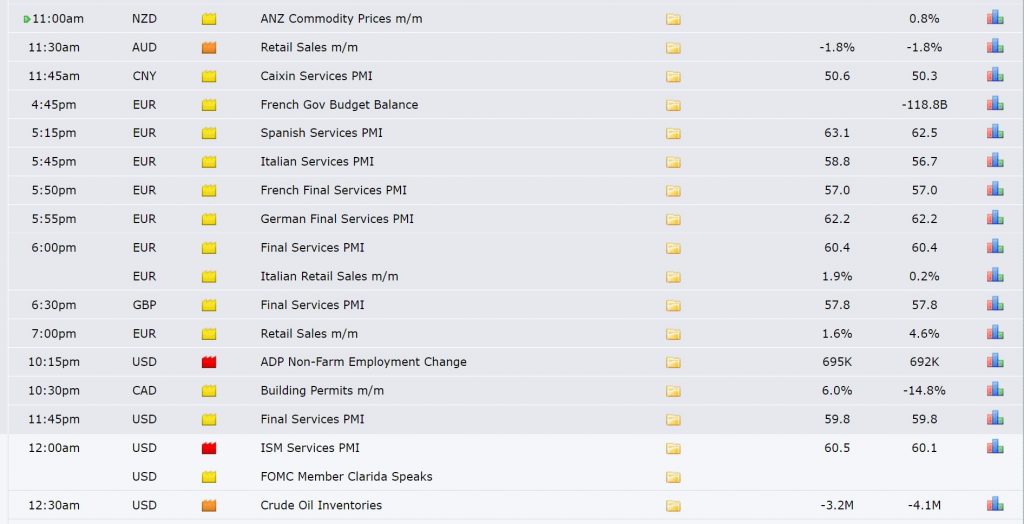Open detail folder for German Final Services PMI

point(673,219)
